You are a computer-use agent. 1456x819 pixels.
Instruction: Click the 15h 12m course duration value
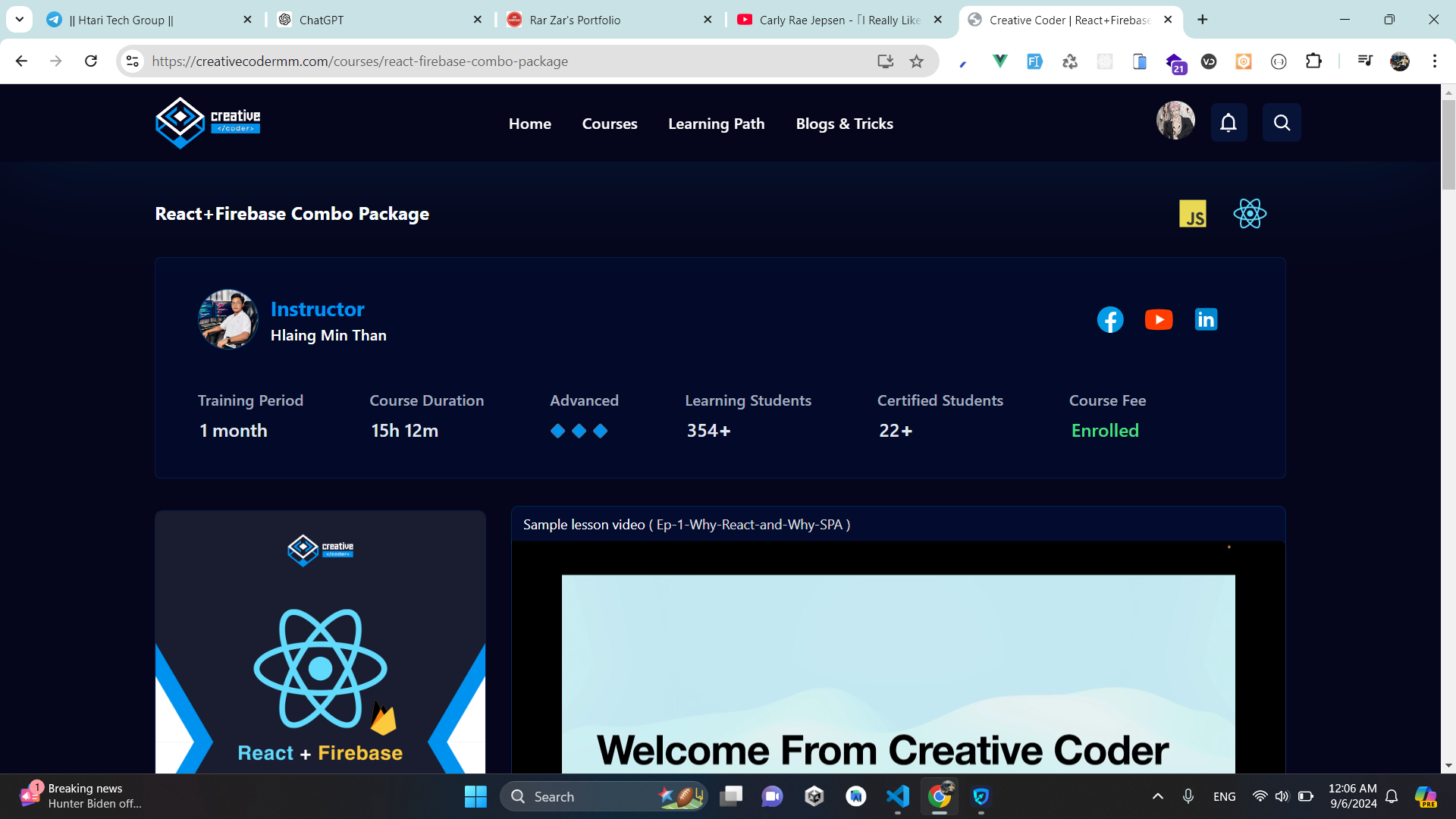[x=404, y=431]
